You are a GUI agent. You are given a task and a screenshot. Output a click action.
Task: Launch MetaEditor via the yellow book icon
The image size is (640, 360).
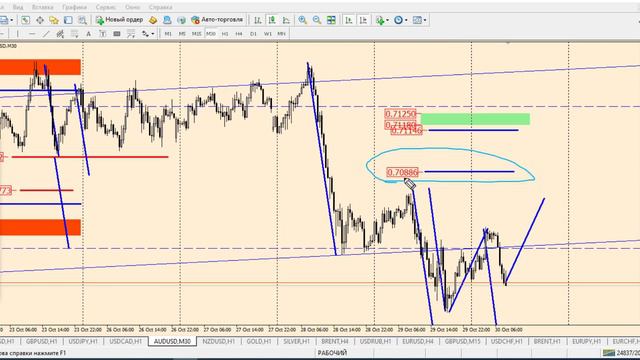pos(153,20)
